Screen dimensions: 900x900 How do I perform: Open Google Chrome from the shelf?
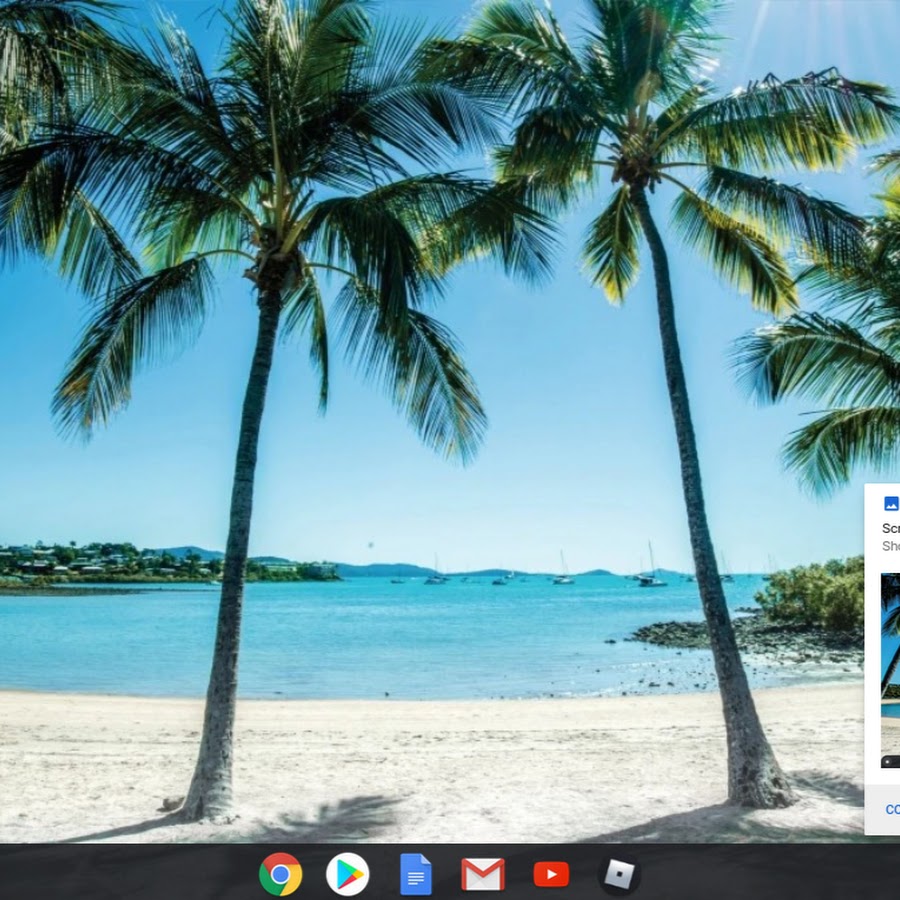point(281,875)
